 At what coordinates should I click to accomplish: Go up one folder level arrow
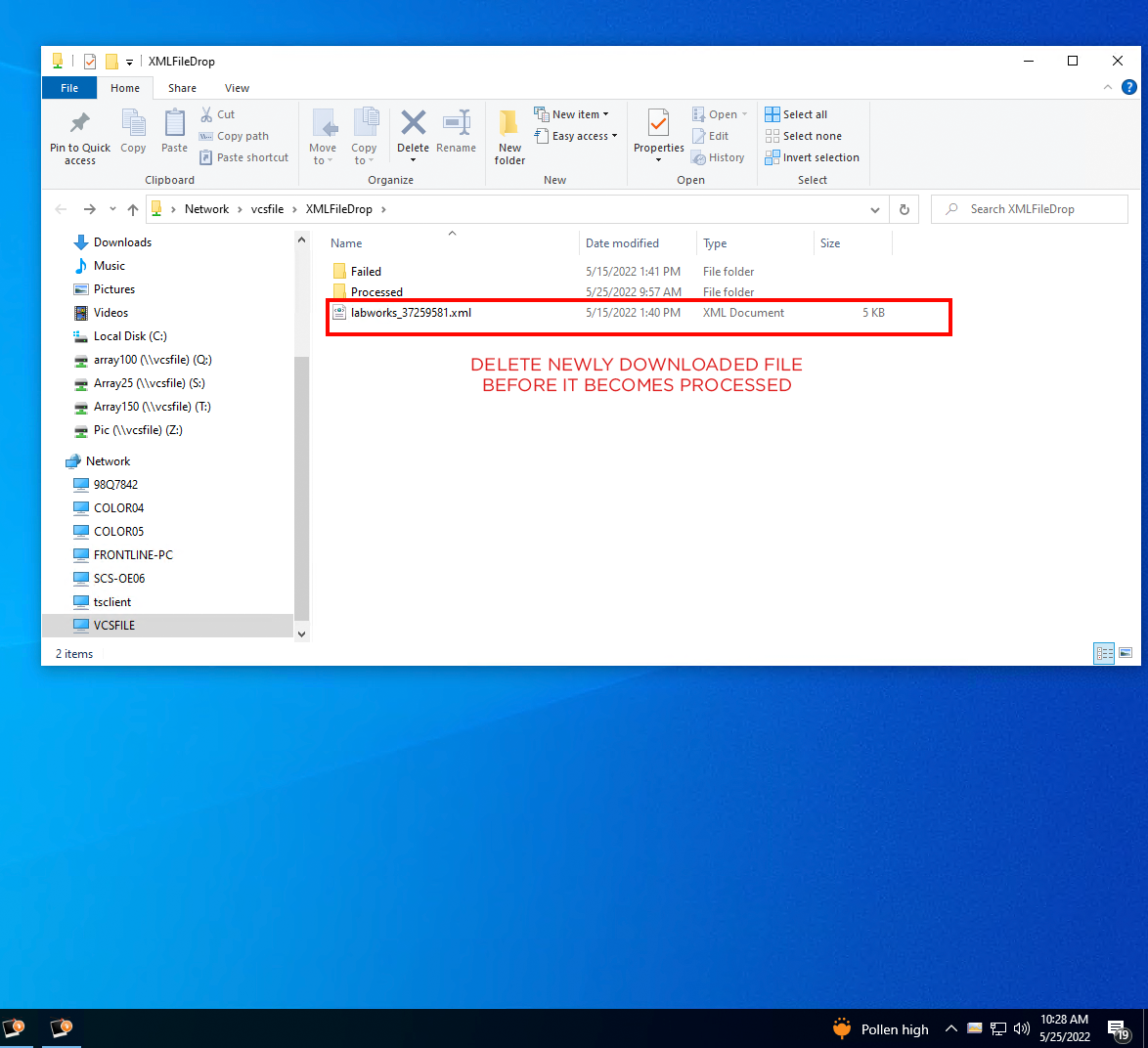click(133, 209)
